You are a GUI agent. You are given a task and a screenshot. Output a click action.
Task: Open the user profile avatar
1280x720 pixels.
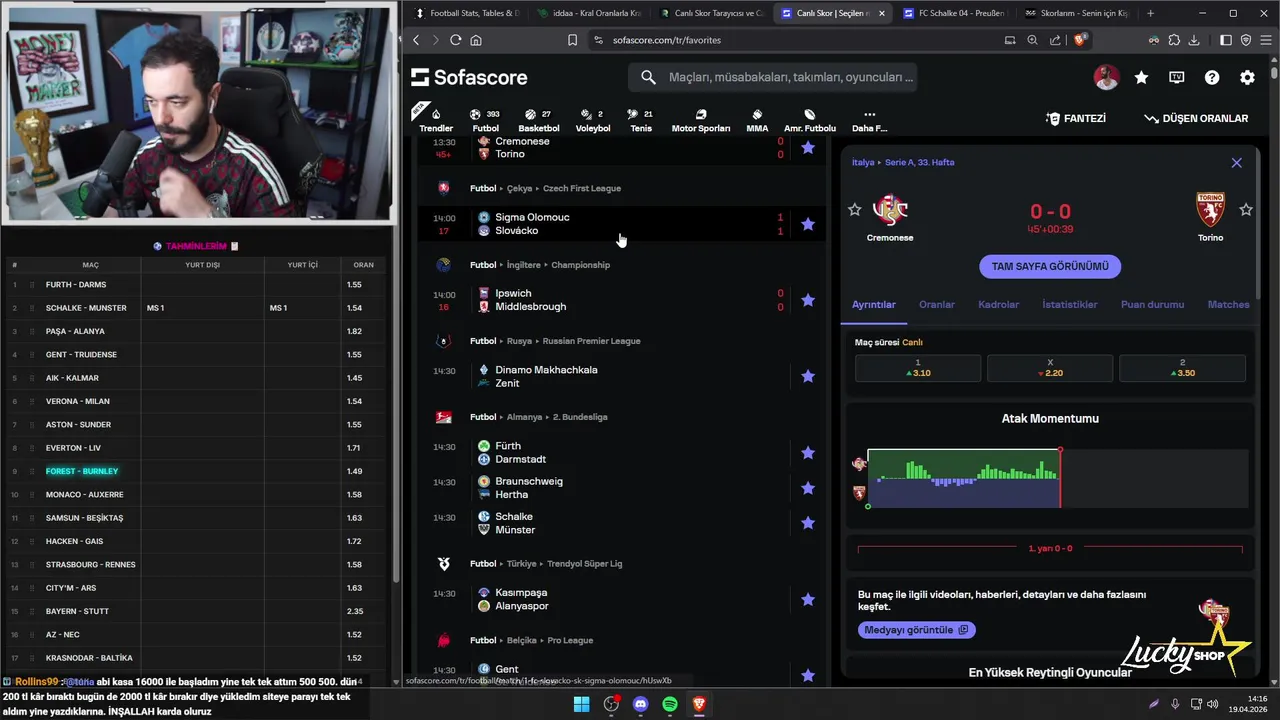click(1106, 77)
